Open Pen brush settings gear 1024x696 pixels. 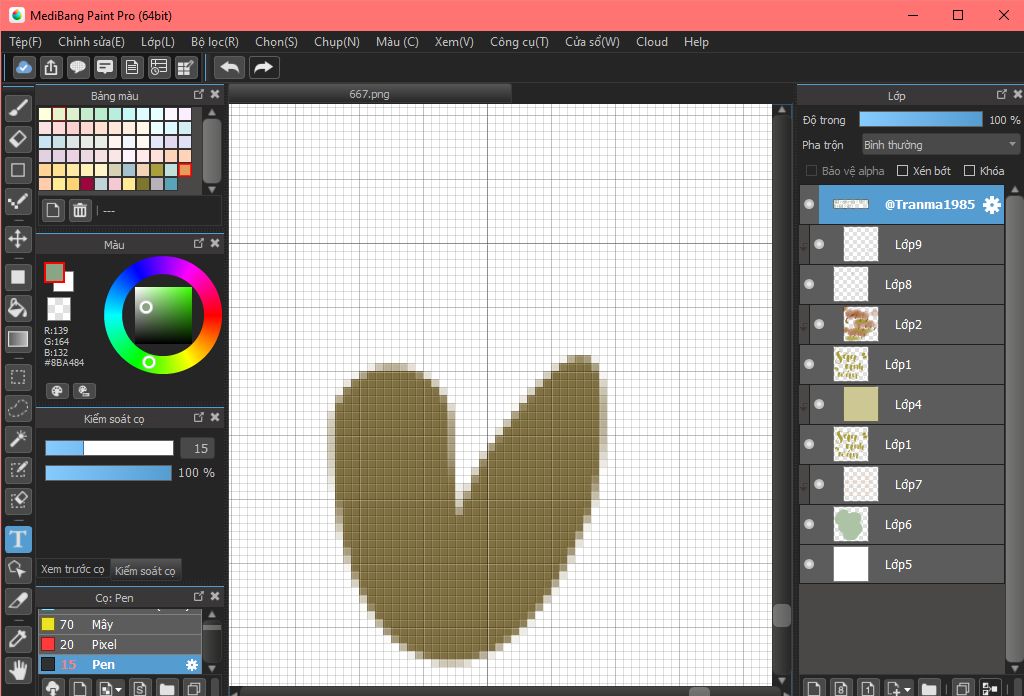pos(191,665)
